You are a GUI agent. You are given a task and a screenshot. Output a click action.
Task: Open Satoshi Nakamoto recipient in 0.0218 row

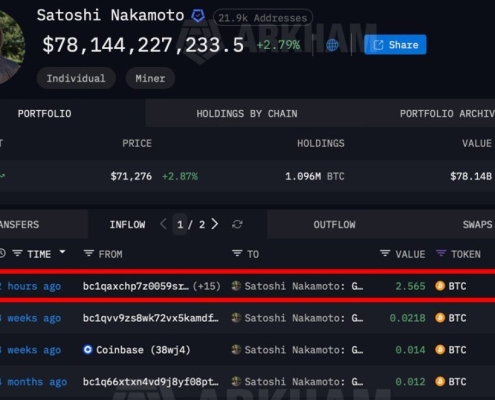[304, 318]
